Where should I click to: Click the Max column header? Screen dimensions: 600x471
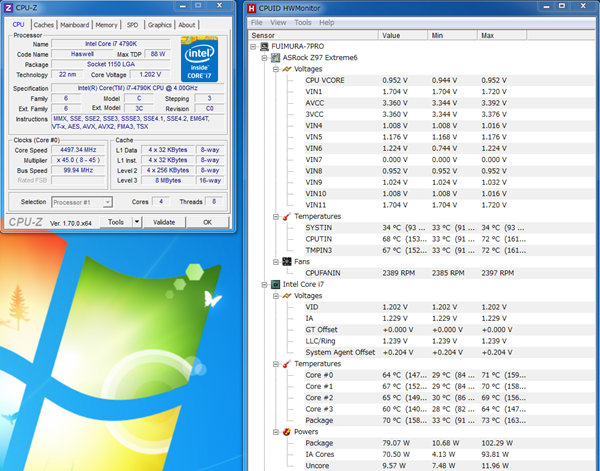[502, 36]
